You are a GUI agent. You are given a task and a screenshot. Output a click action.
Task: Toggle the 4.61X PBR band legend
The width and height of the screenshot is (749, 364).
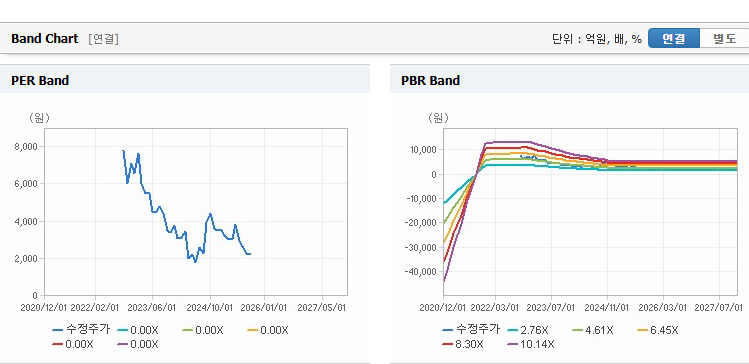tap(593, 330)
